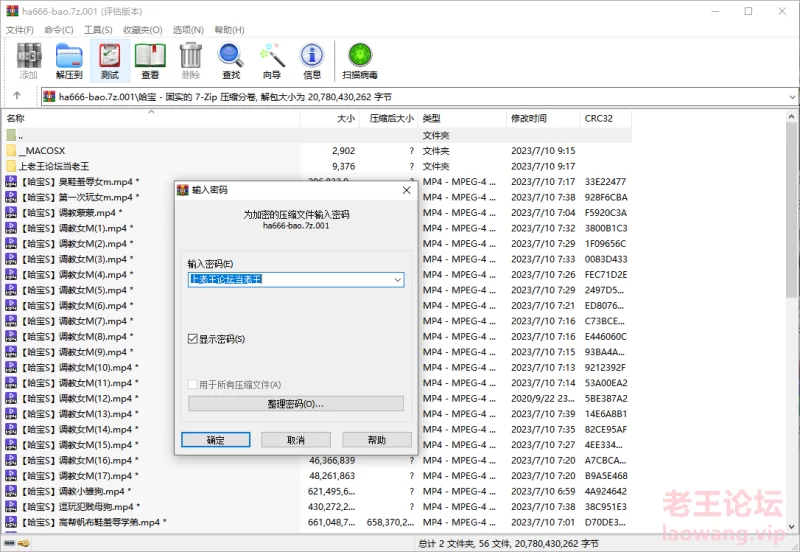Select the _MACOSX folder icon
Image resolution: width=800 pixels, height=552 pixels.
(x=11, y=150)
